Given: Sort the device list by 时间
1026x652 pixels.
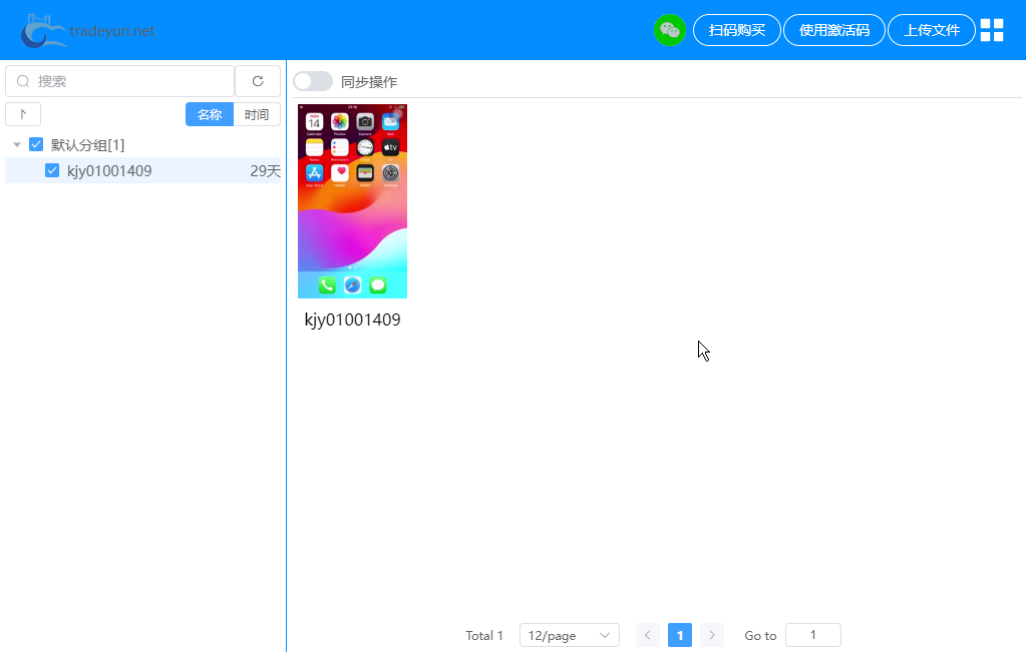Looking at the screenshot, I should point(257,114).
